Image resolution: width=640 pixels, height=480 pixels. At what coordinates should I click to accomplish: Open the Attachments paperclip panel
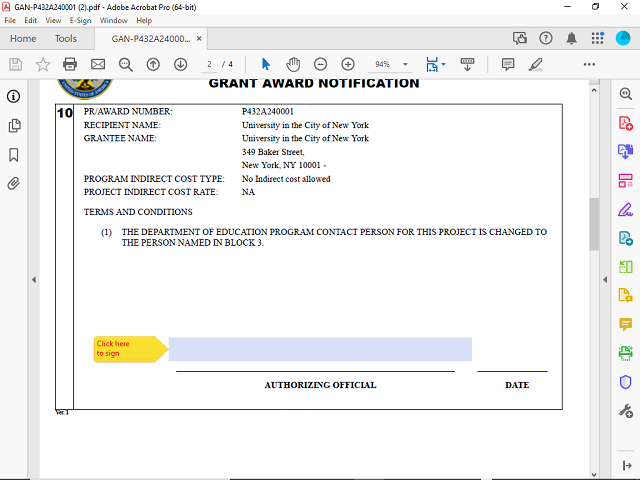click(14, 184)
